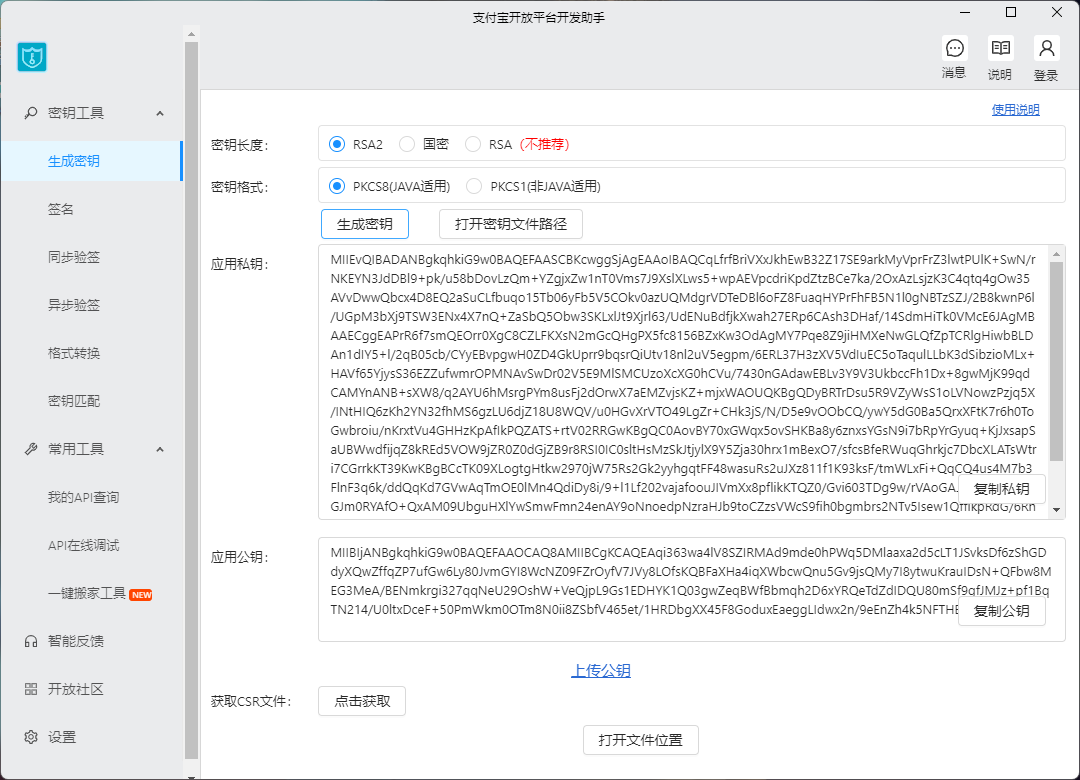This screenshot has width=1080, height=780.
Task: Click the 上传公钥 link
Action: coord(601,670)
